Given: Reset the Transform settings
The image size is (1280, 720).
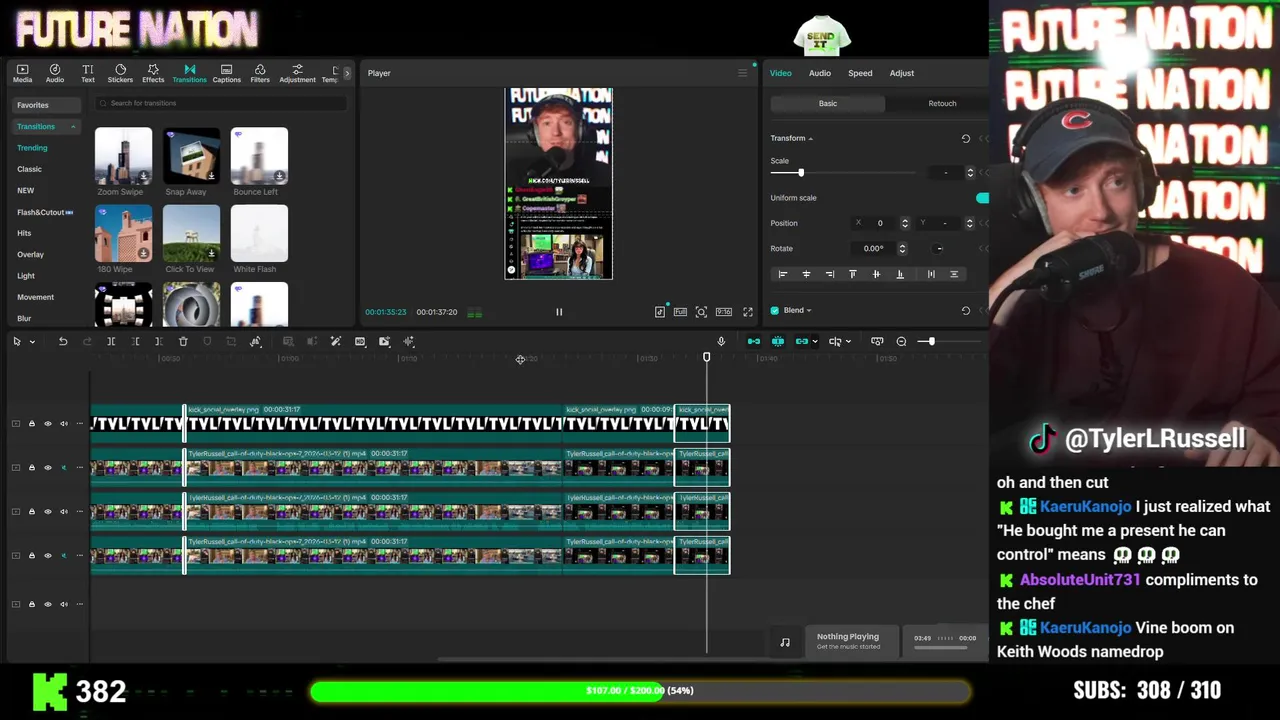Looking at the screenshot, I should tap(965, 139).
